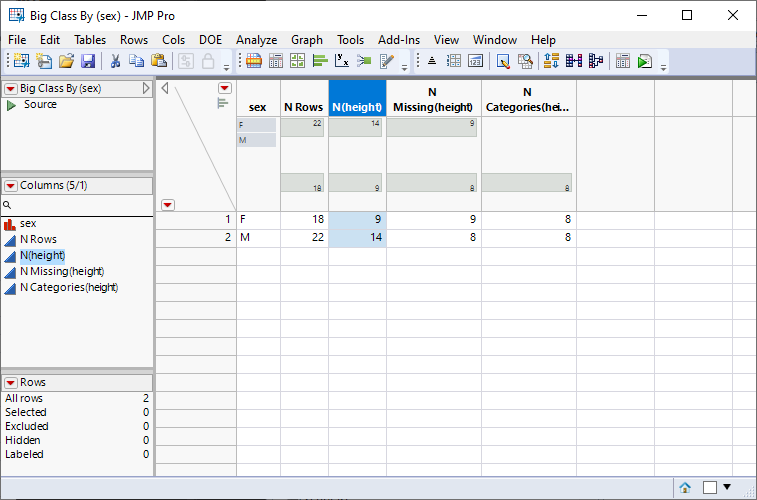The image size is (757, 500).
Task: Click the Join tables toolbar icon
Action: (x=574, y=61)
